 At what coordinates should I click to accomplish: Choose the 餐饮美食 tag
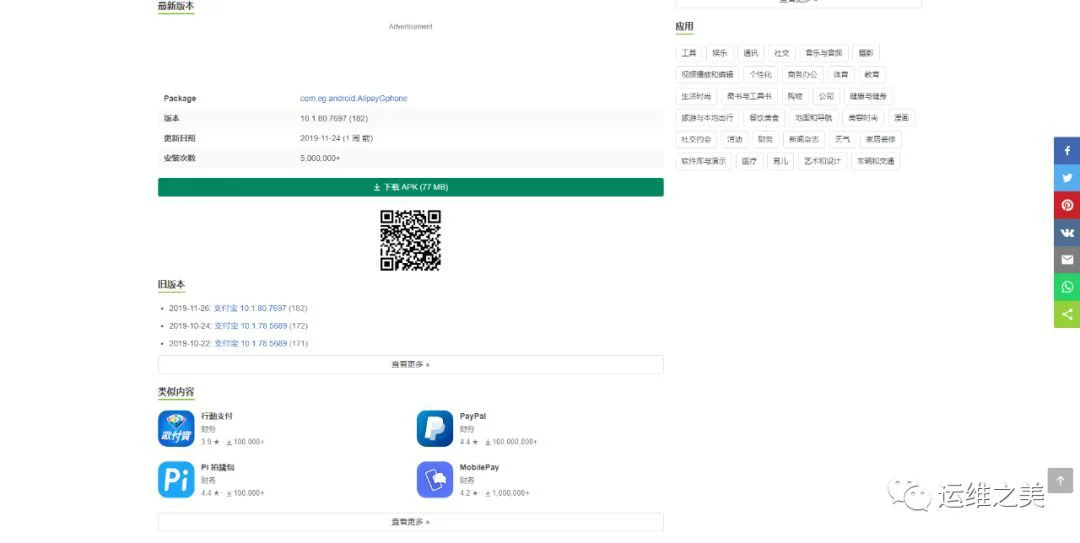coord(764,118)
